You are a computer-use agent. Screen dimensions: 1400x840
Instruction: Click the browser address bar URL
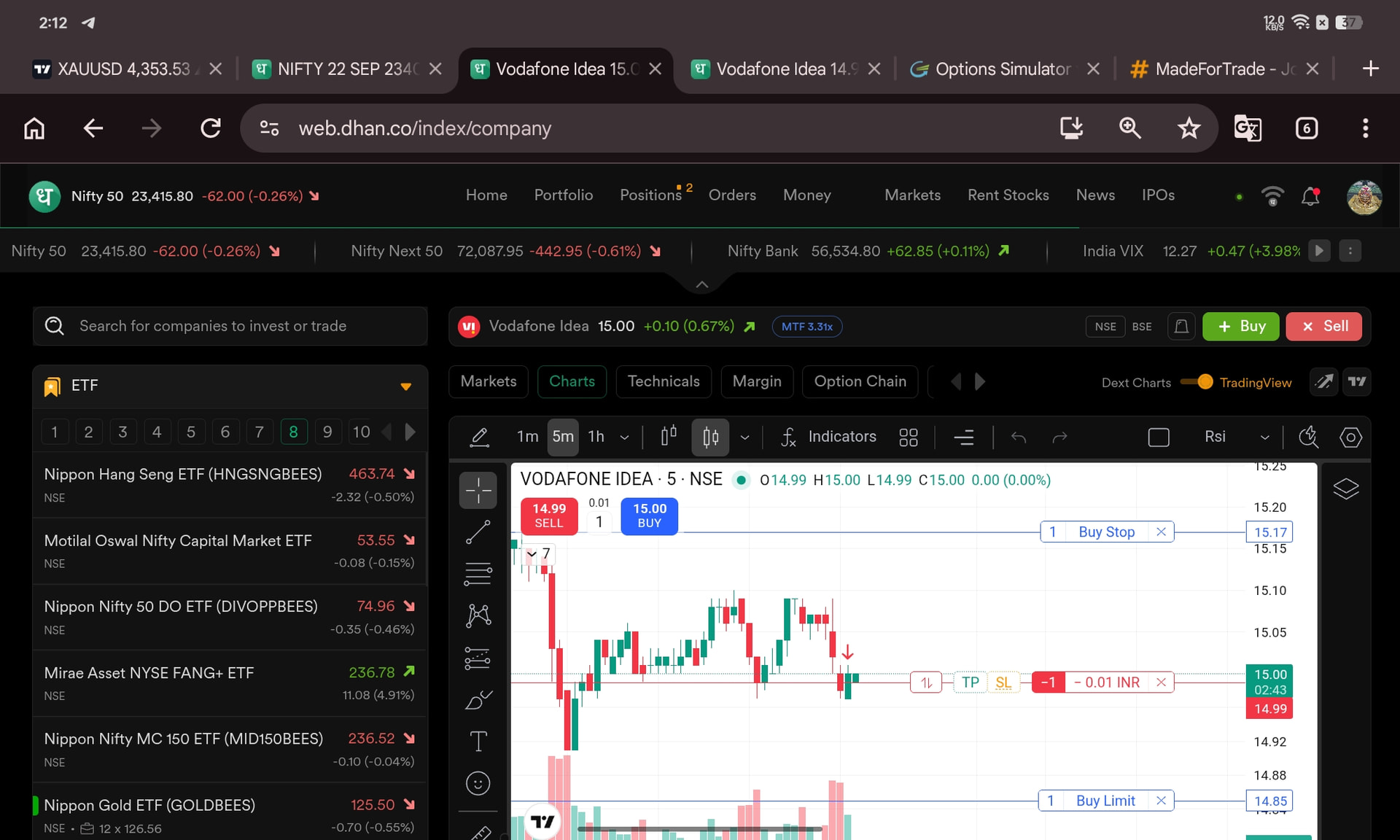click(424, 128)
